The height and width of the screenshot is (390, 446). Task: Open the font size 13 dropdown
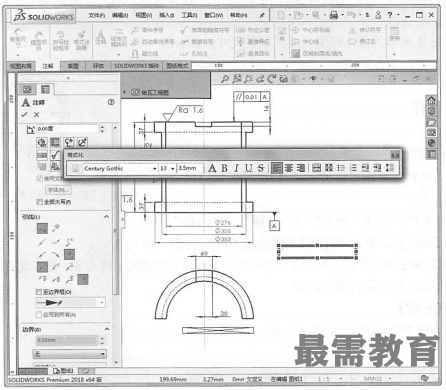(173, 169)
